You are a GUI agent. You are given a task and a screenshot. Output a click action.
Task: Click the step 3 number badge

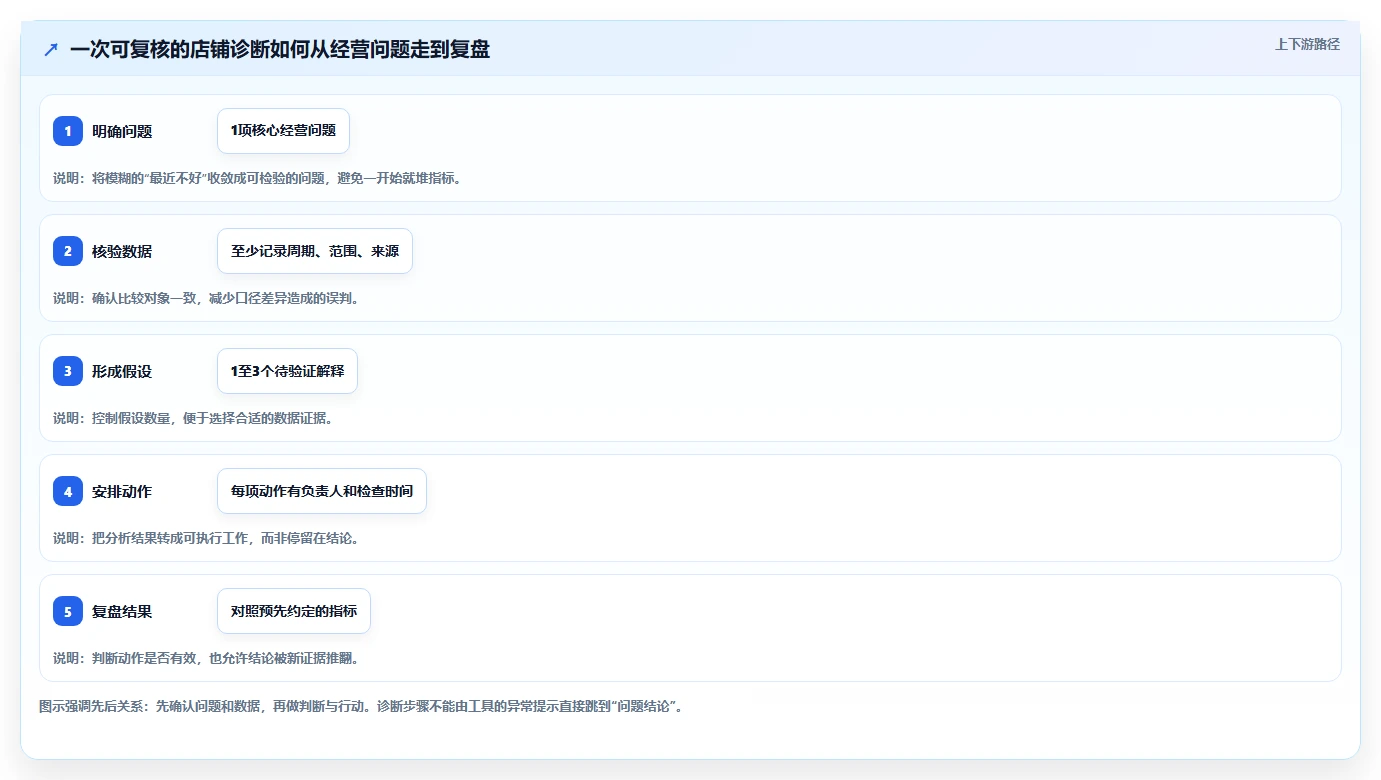click(x=68, y=371)
